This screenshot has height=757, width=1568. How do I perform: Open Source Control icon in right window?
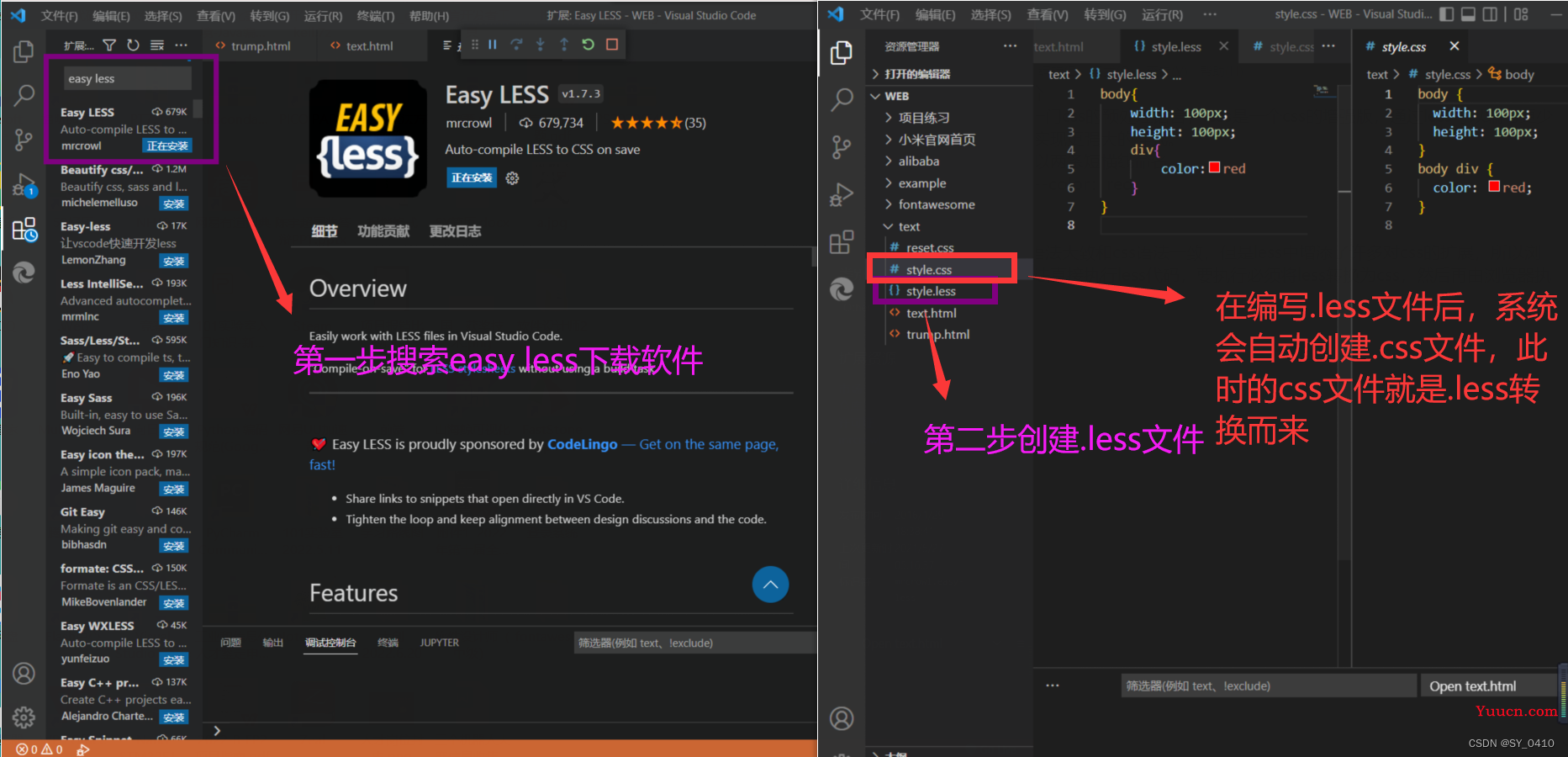(842, 147)
